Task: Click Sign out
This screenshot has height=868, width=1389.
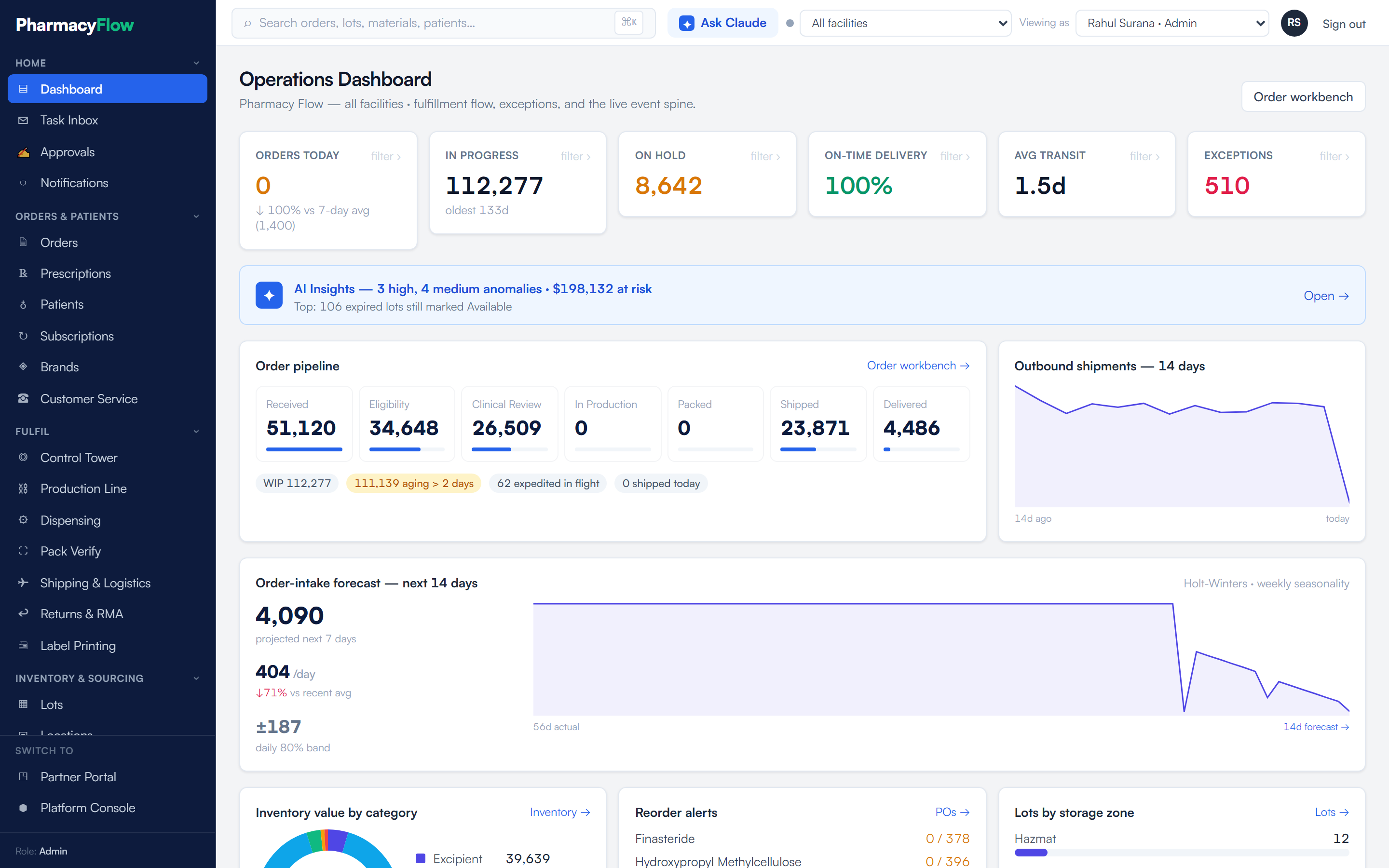Action: 1344,24
